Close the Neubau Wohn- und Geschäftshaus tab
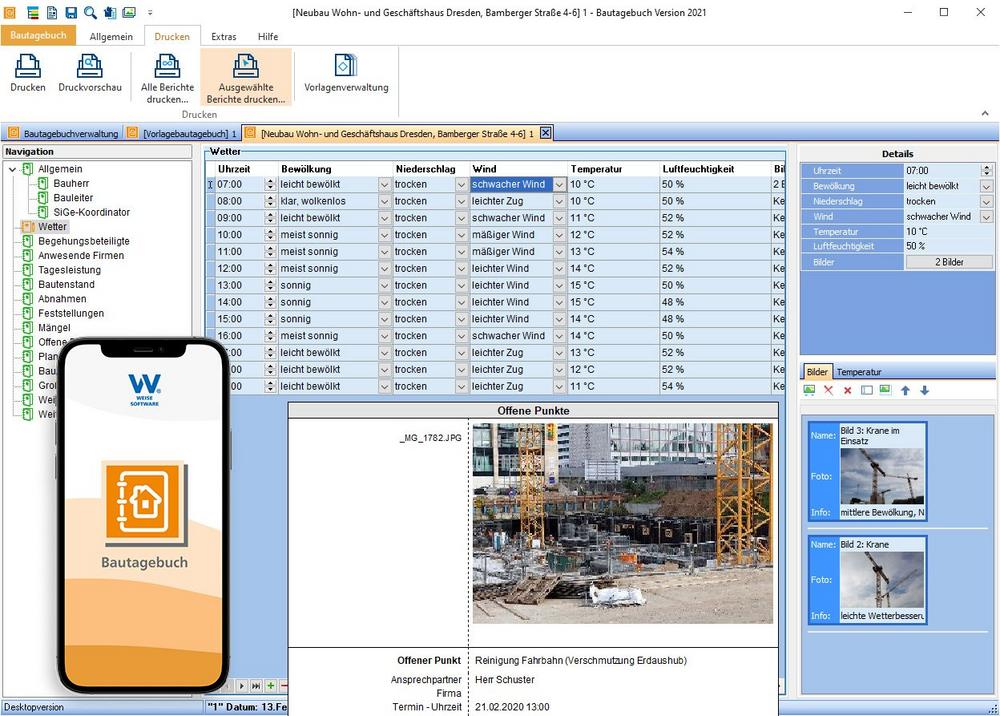 click(546, 133)
